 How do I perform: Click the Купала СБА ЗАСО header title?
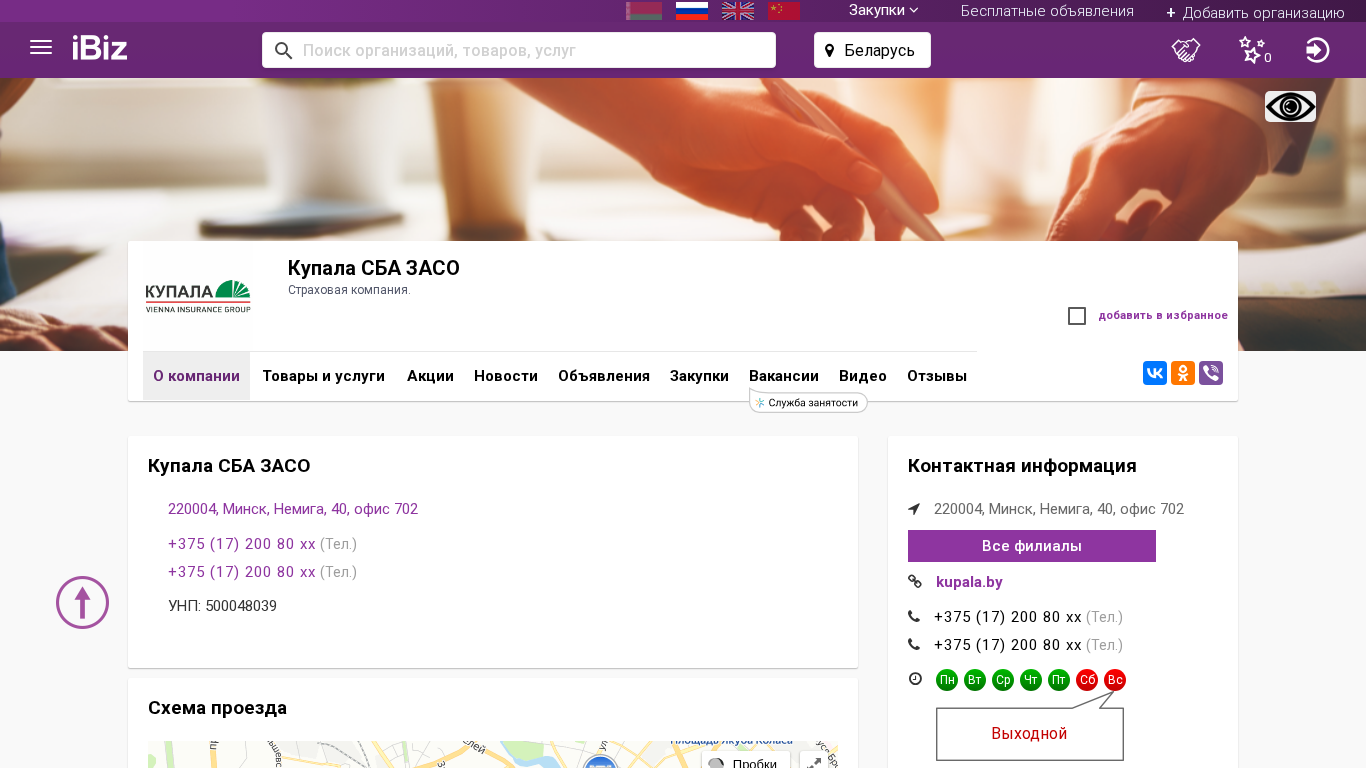point(374,268)
